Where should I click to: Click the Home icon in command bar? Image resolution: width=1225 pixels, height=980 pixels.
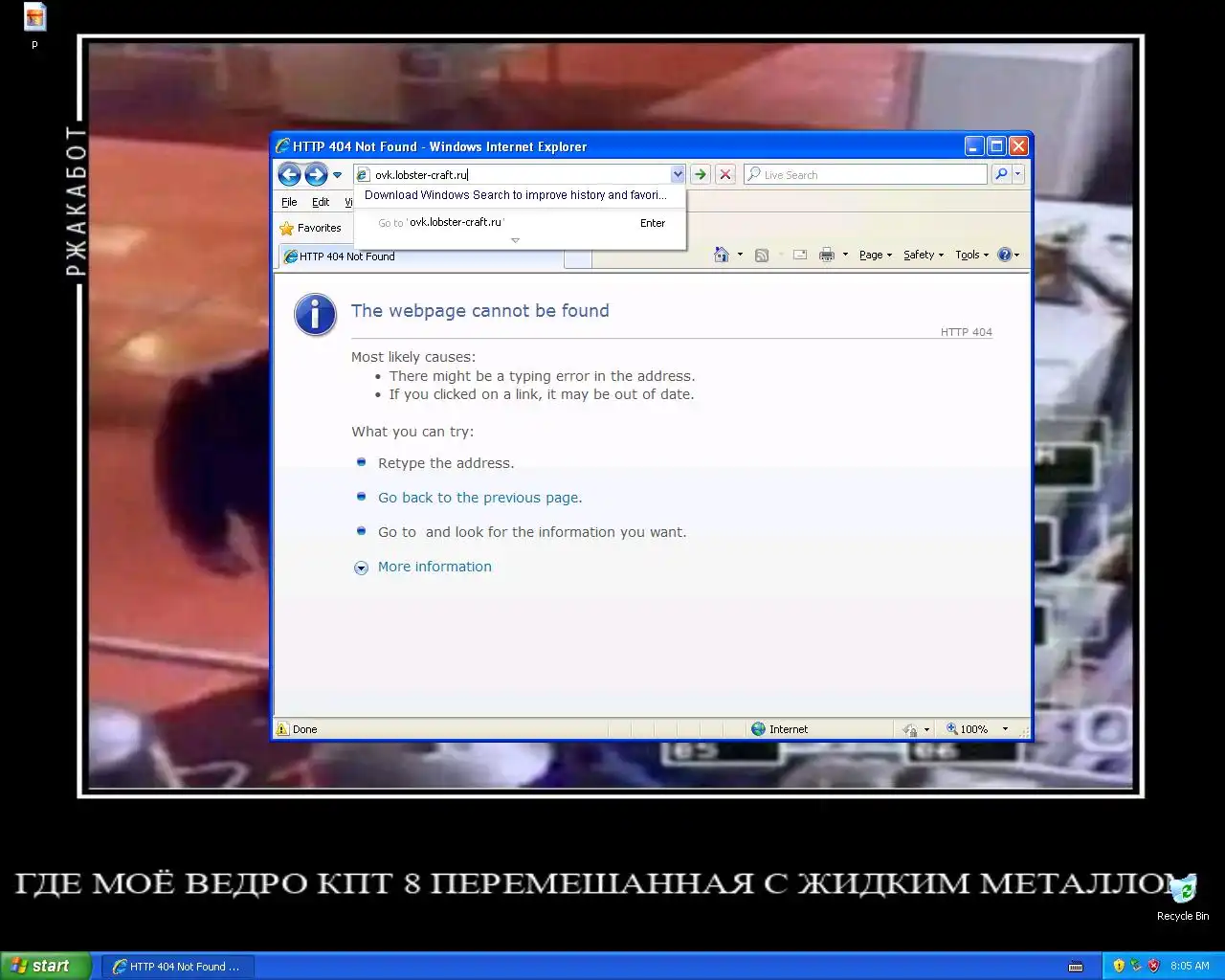(x=722, y=255)
